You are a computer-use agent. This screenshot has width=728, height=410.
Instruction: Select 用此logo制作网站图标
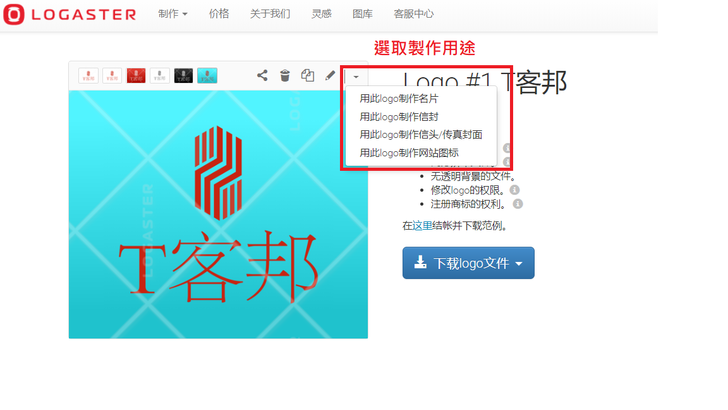[409, 153]
